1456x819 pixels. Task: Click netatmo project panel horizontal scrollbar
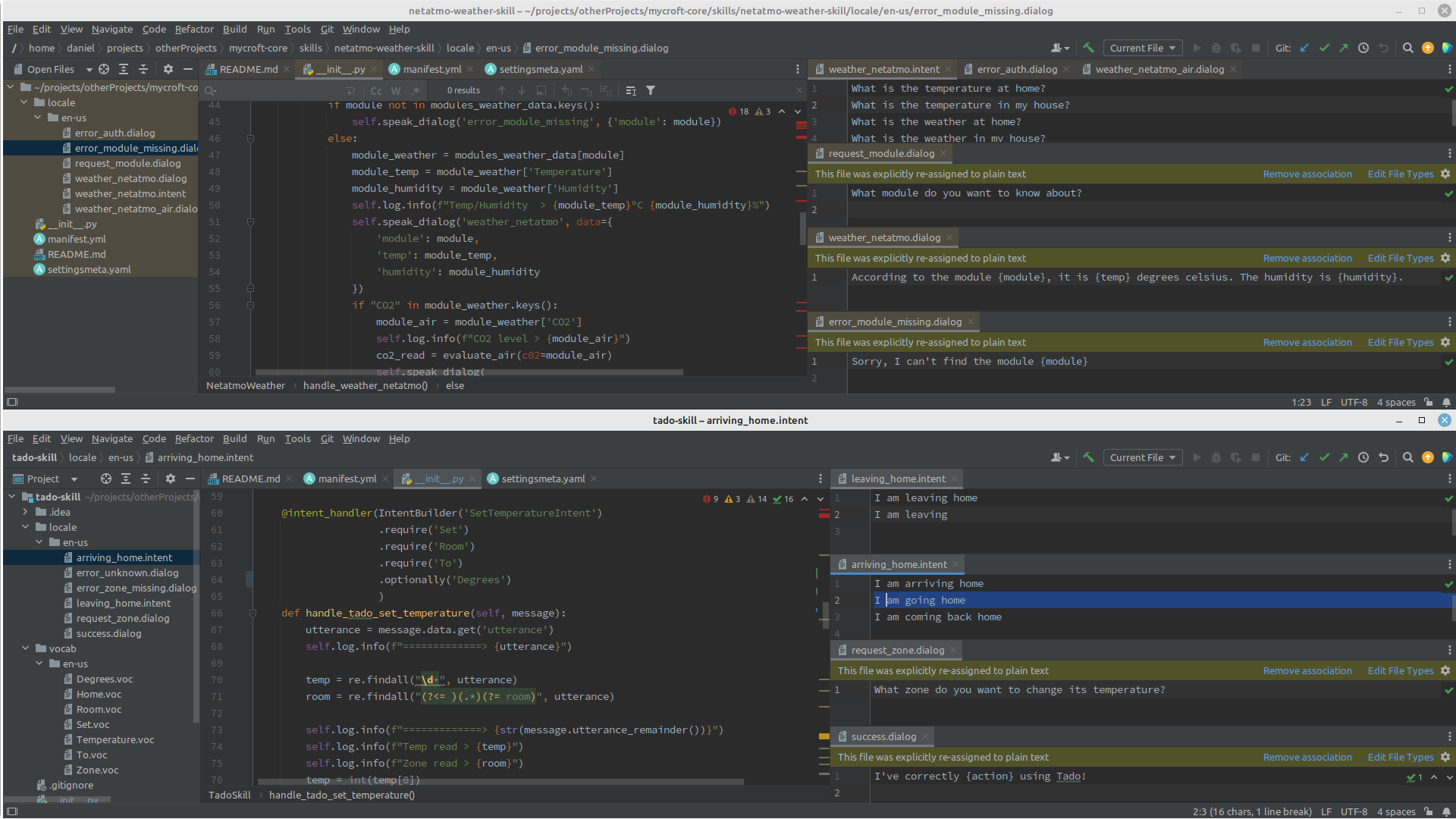tap(60, 390)
